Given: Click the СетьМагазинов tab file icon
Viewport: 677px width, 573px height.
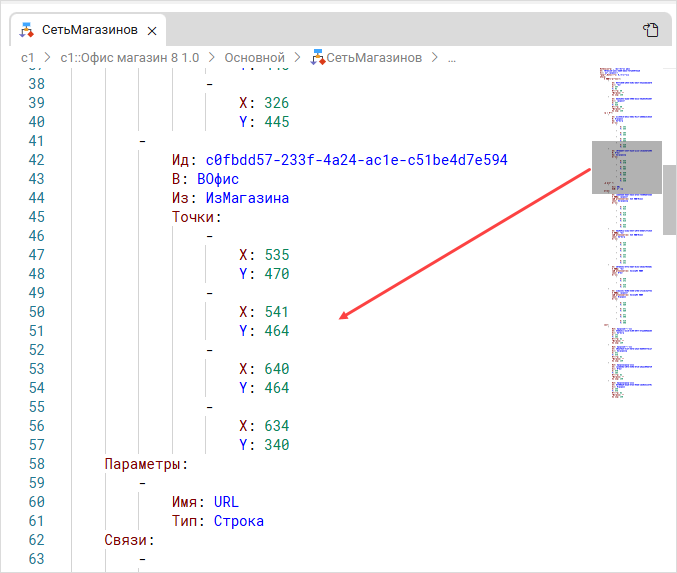Looking at the screenshot, I should tap(27, 30).
